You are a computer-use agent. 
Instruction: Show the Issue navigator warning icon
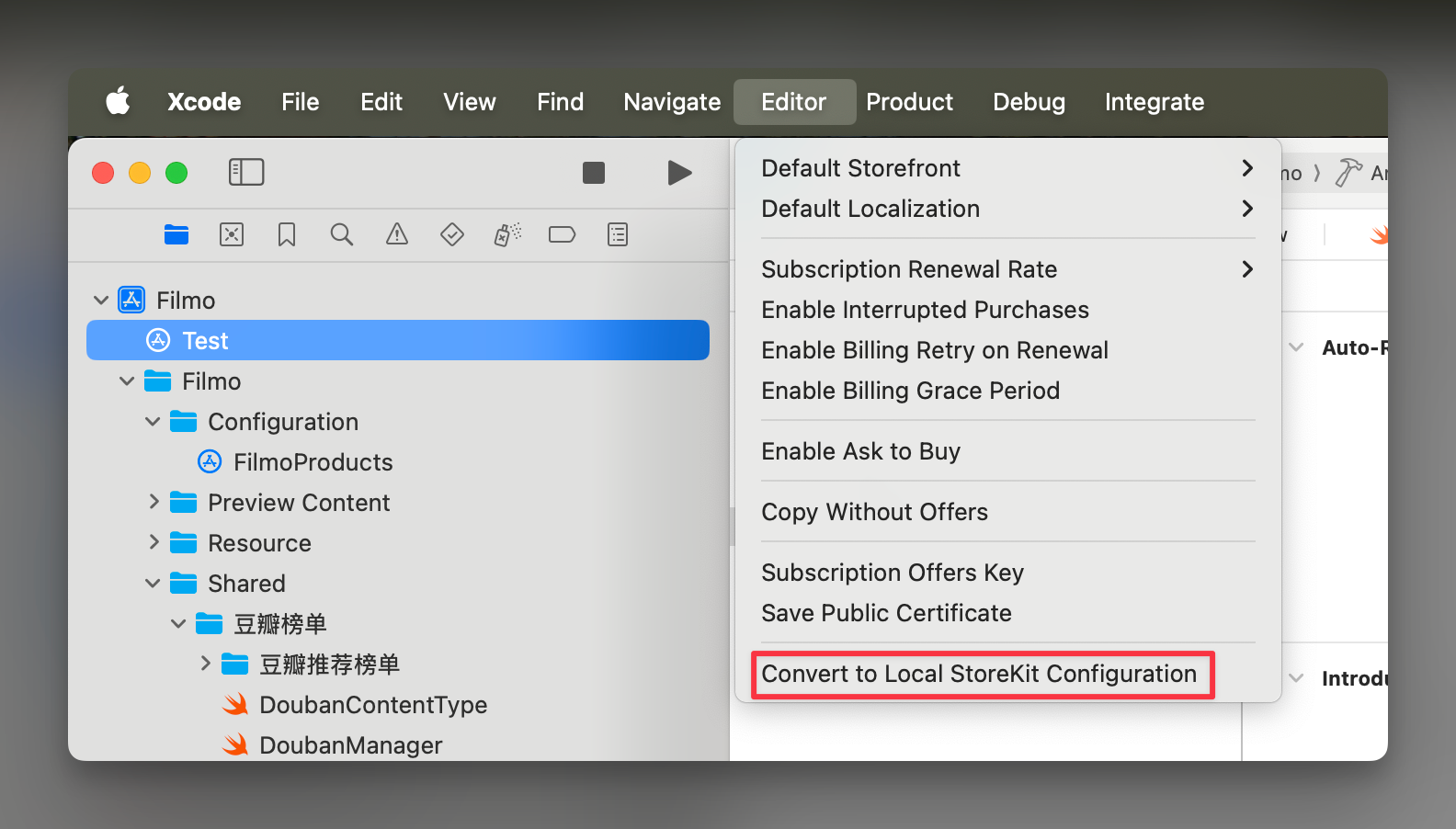[397, 235]
